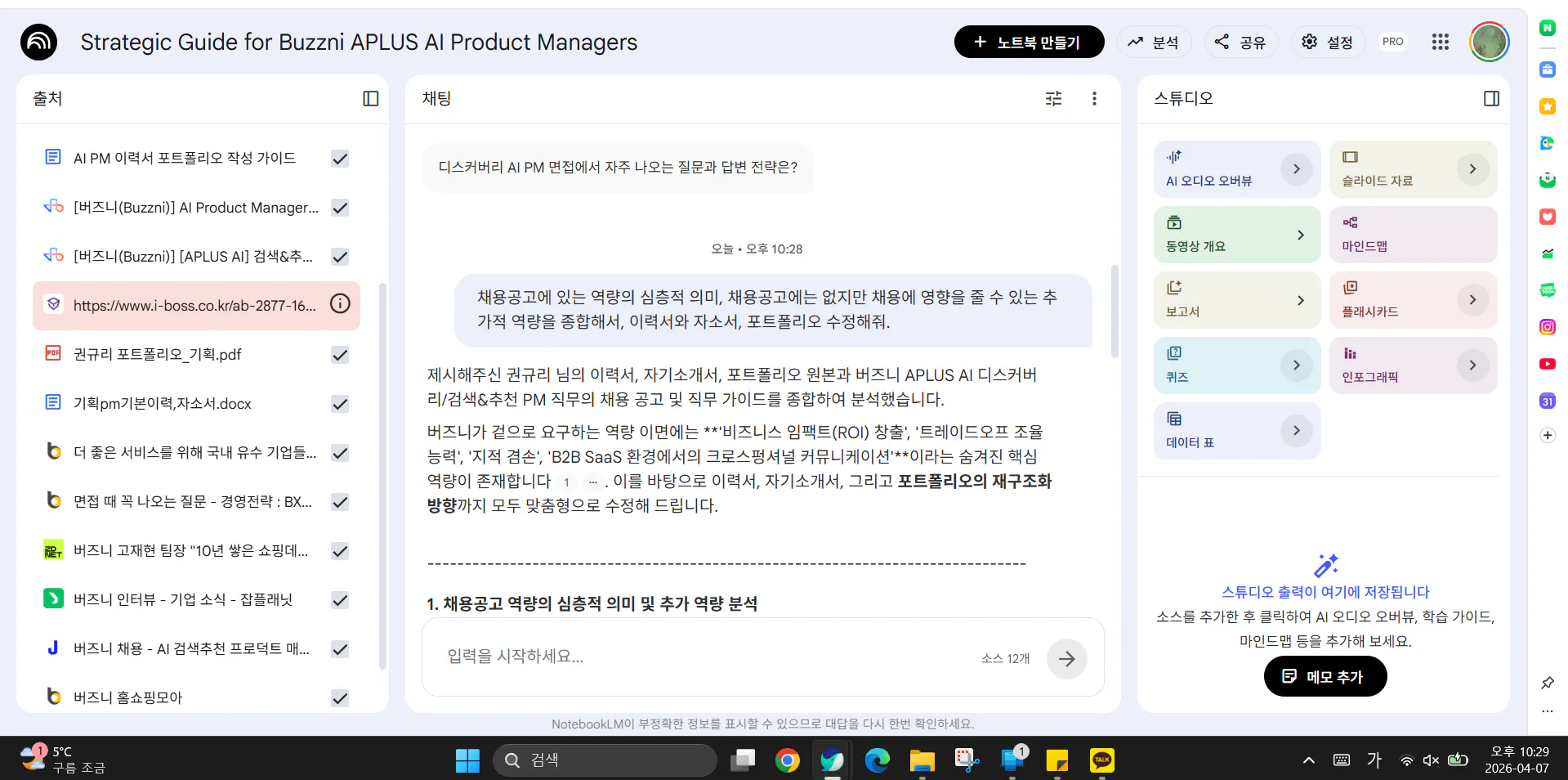1568x780 pixels.
Task: Open sidebar pin settings icon
Action: [1548, 683]
